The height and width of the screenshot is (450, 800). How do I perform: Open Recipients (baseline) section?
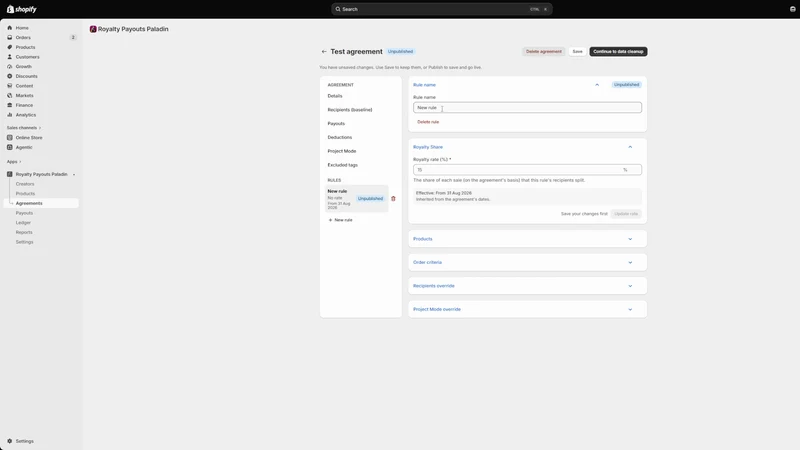point(349,110)
